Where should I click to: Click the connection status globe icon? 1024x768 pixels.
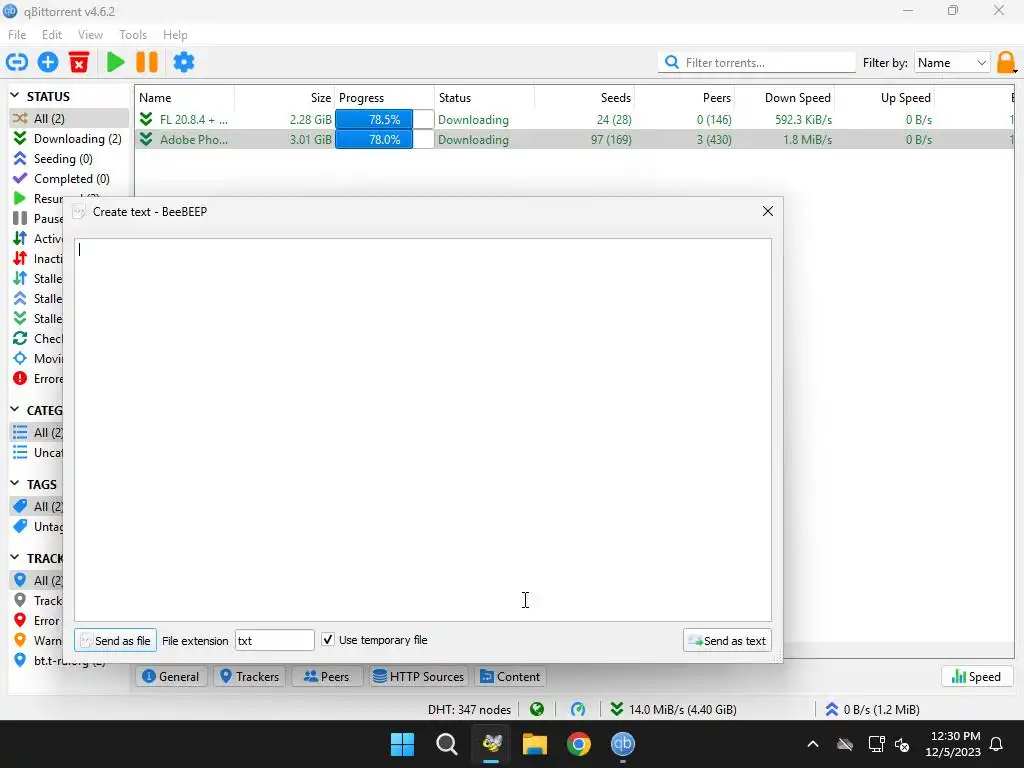537,709
